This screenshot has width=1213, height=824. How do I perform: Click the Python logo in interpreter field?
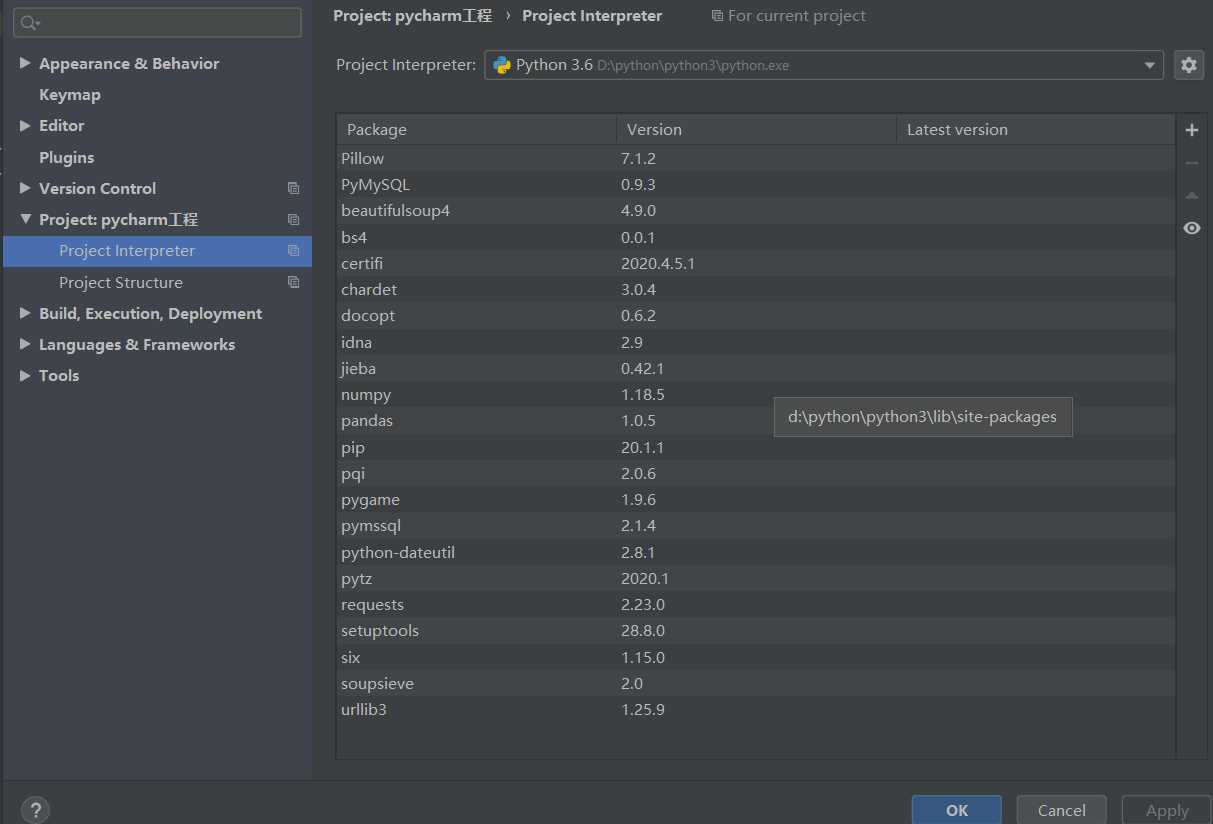502,65
